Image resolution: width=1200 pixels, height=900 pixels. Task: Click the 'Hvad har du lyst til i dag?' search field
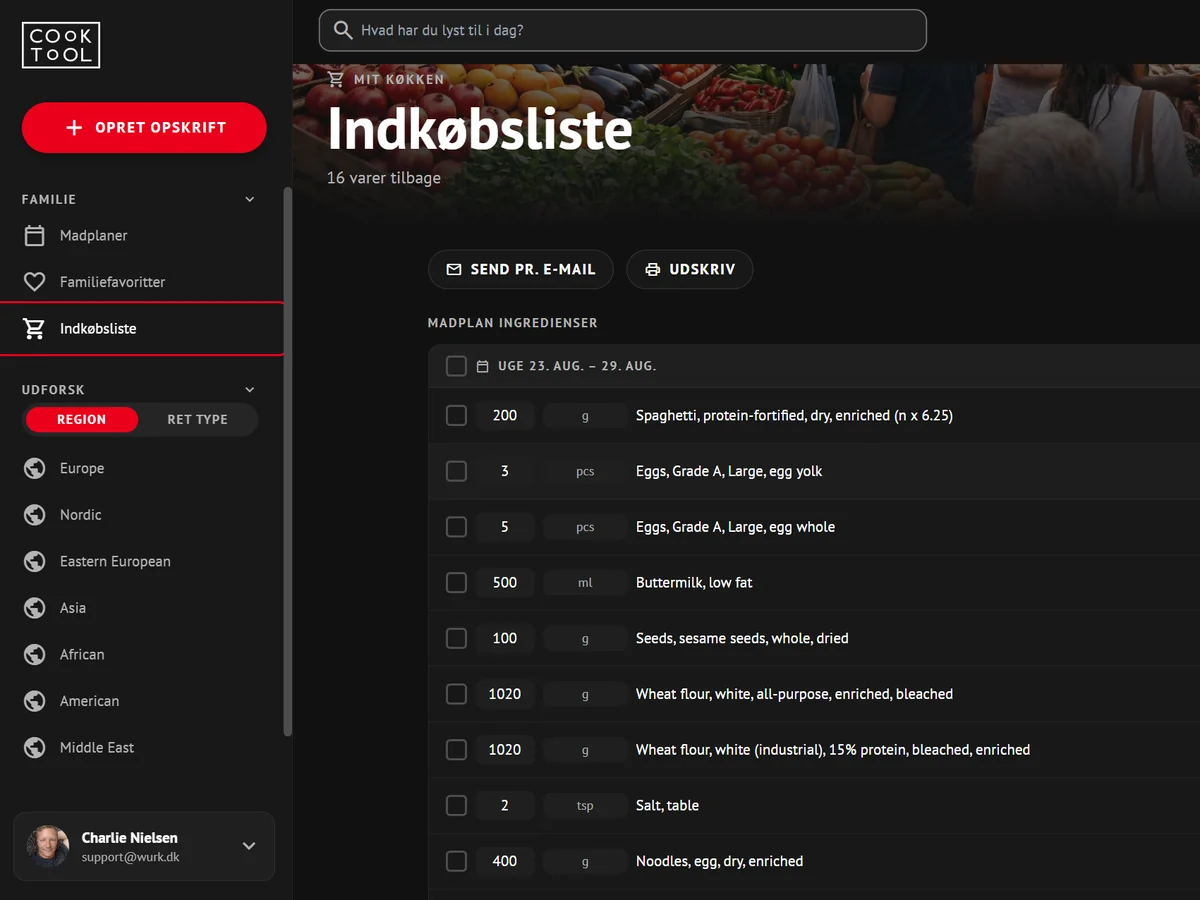623,30
